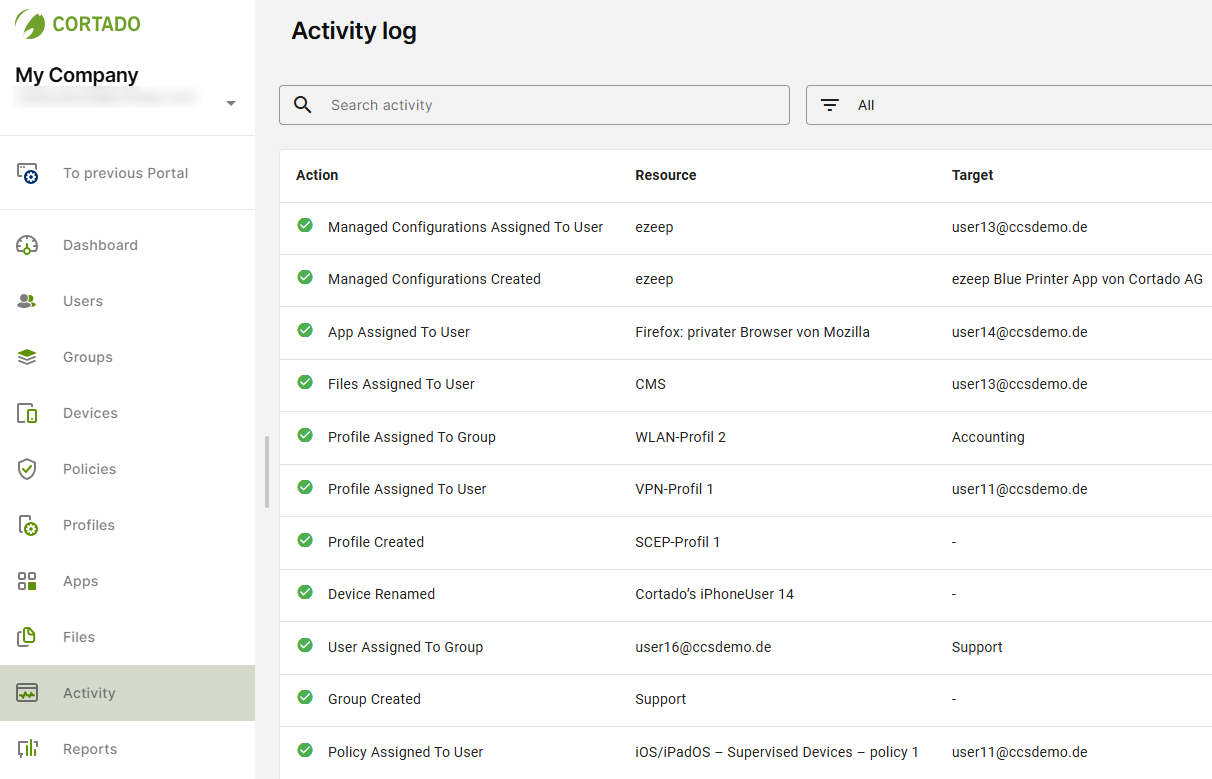Select To previous Portal link
Viewport: 1212px width, 779px height.
[125, 173]
